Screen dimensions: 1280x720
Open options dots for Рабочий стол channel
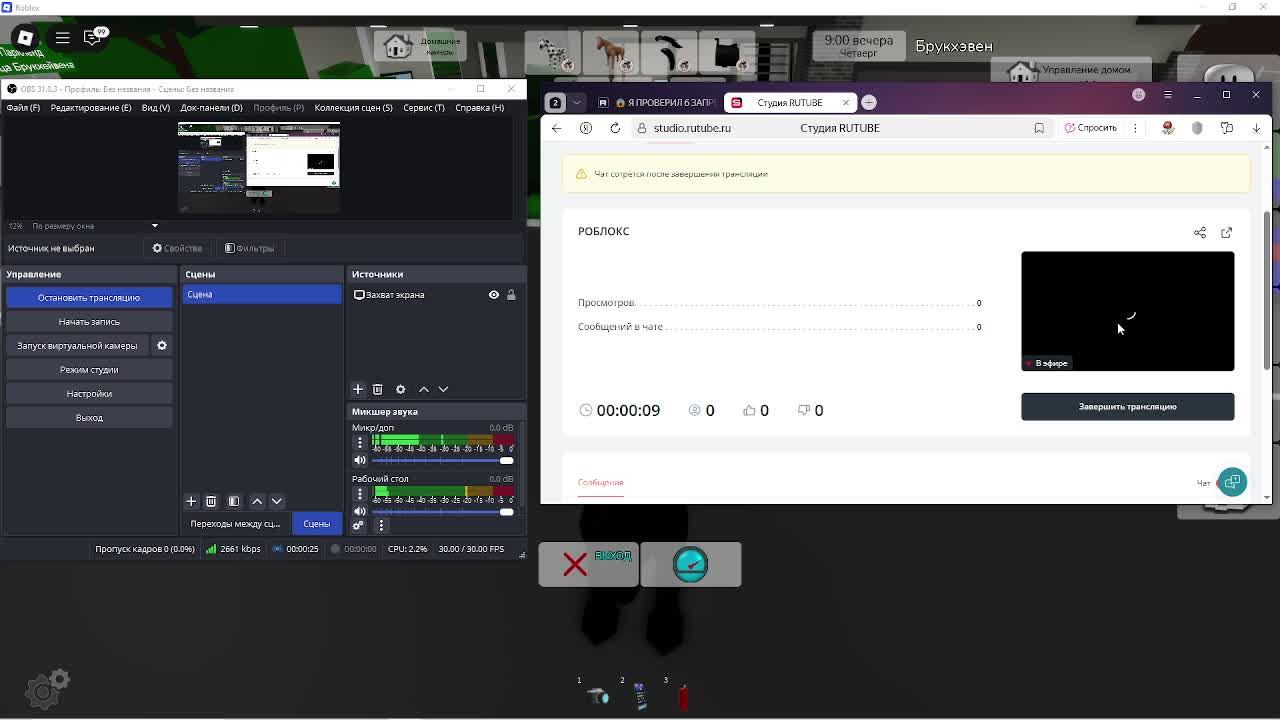(x=360, y=493)
